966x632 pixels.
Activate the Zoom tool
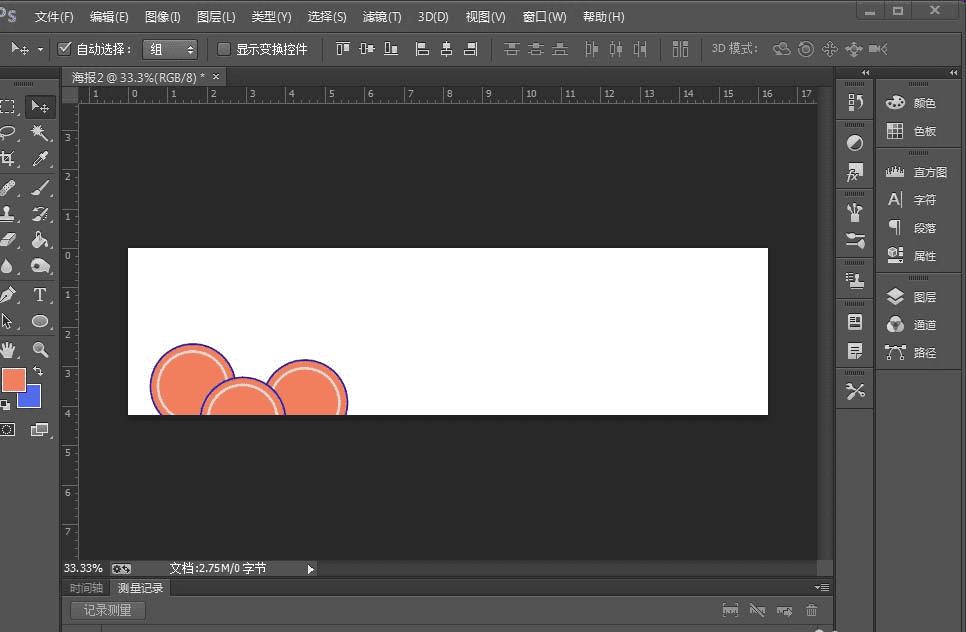(x=40, y=349)
